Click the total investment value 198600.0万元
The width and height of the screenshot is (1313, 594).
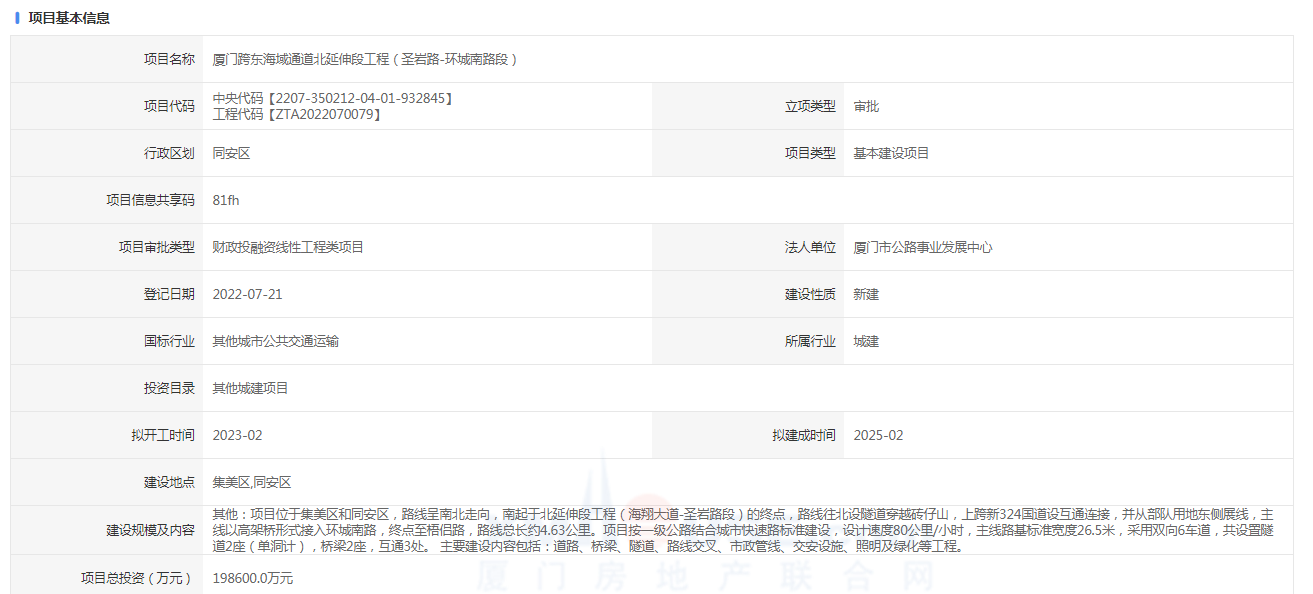(x=253, y=578)
